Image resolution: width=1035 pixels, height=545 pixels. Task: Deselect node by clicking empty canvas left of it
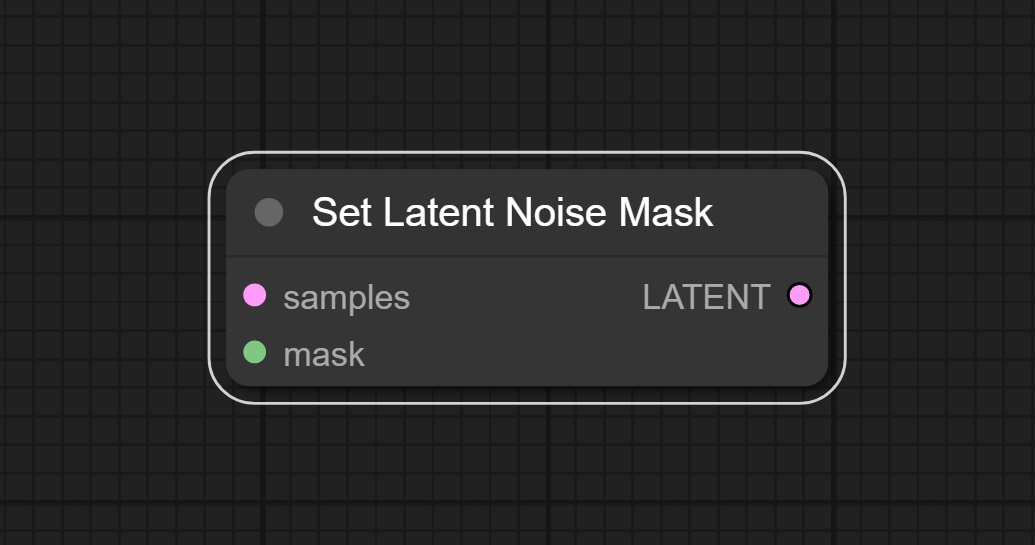click(x=100, y=280)
